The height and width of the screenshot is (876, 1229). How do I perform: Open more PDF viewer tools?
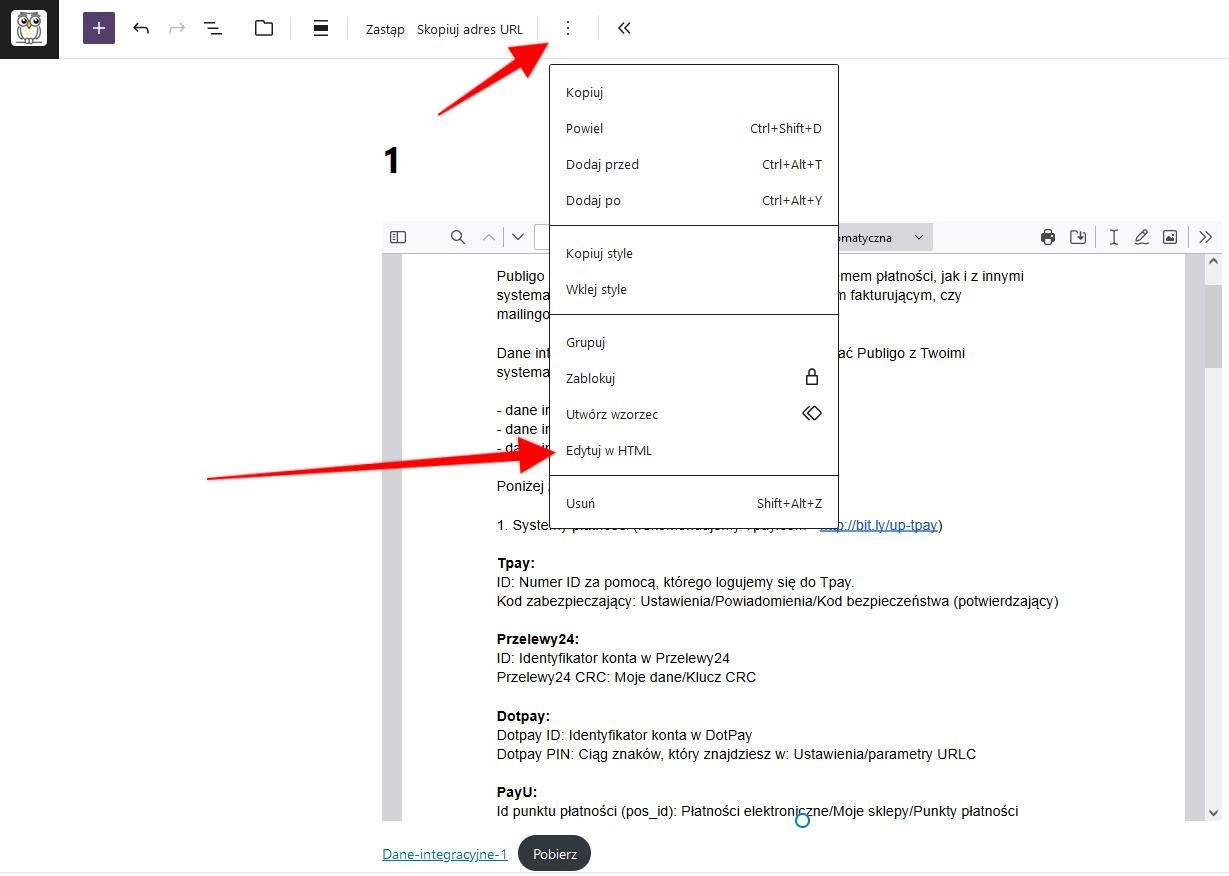[x=1205, y=237]
